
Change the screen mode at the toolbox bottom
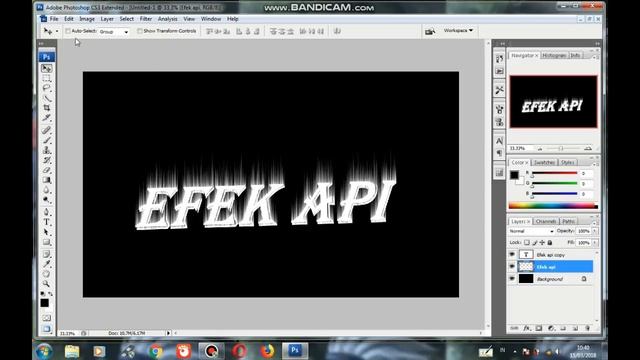pos(47,329)
